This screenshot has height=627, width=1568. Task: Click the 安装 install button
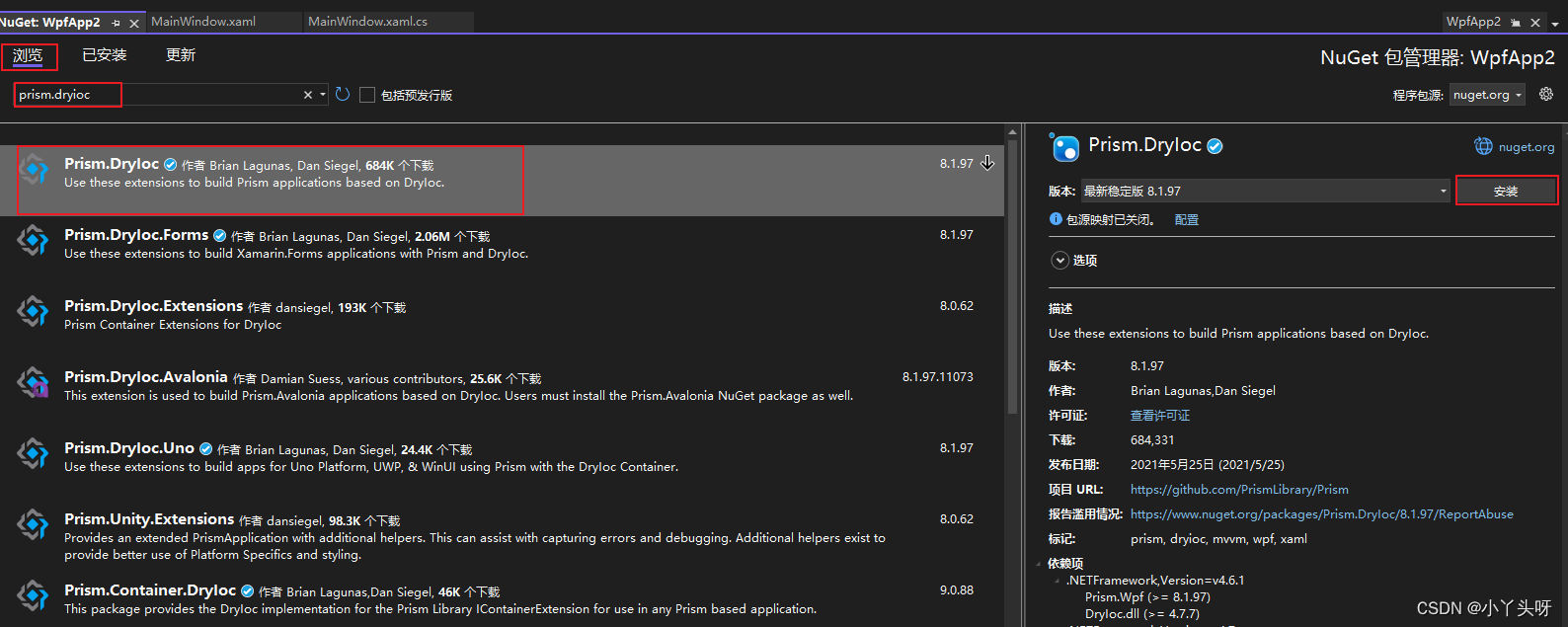[x=1507, y=191]
